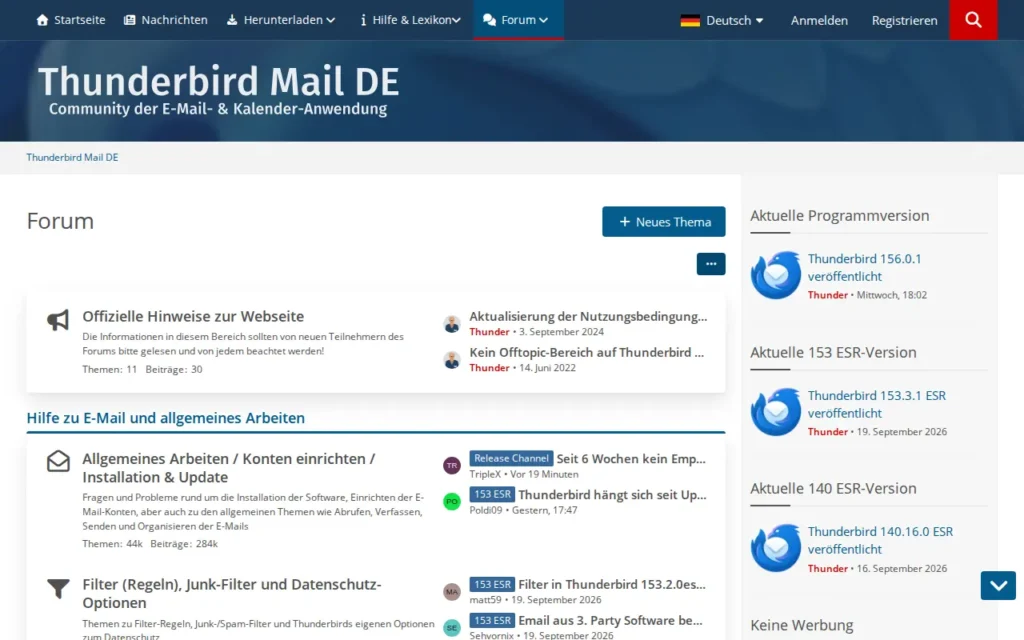Screen dimensions: 1024x640
Task: Open the red search magnifier button
Action: click(x=973, y=20)
